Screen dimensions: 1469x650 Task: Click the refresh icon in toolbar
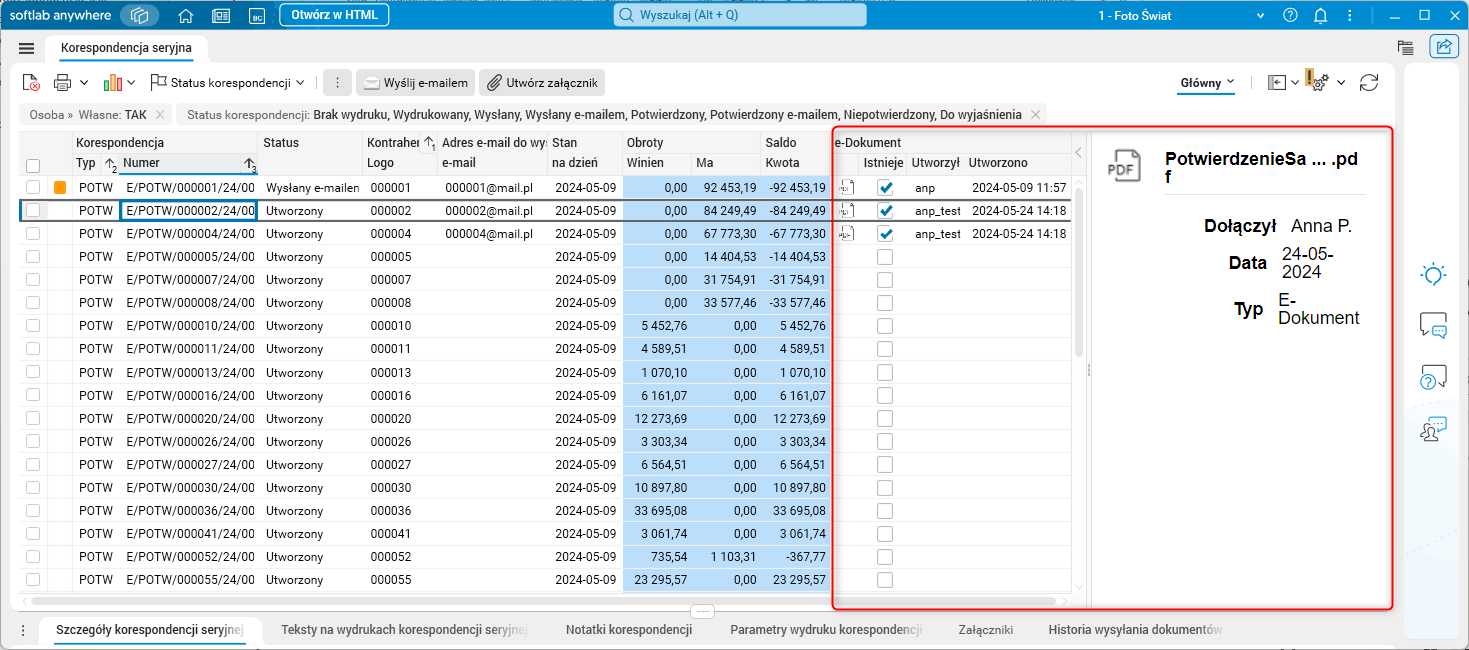point(1369,83)
